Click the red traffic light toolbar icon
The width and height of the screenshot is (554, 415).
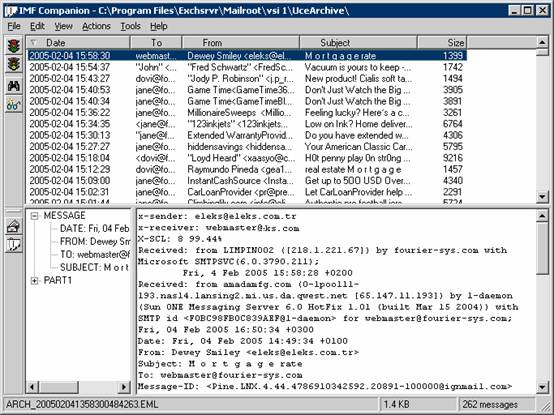(x=14, y=46)
